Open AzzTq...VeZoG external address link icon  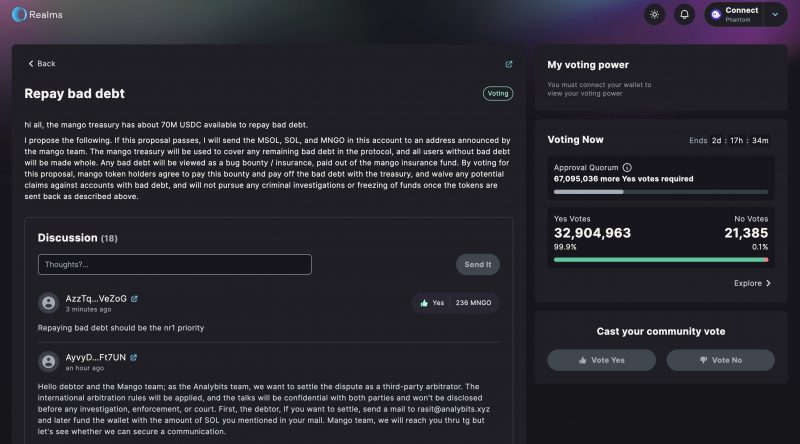click(134, 299)
